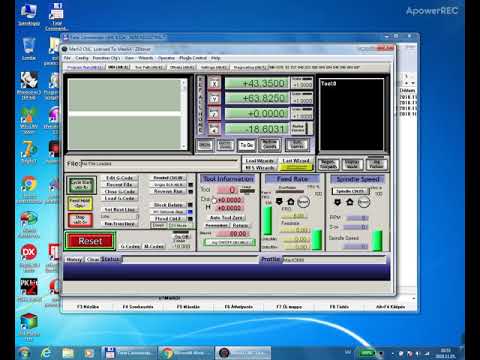
Task: Open the Operator menu
Action: click(x=166, y=58)
